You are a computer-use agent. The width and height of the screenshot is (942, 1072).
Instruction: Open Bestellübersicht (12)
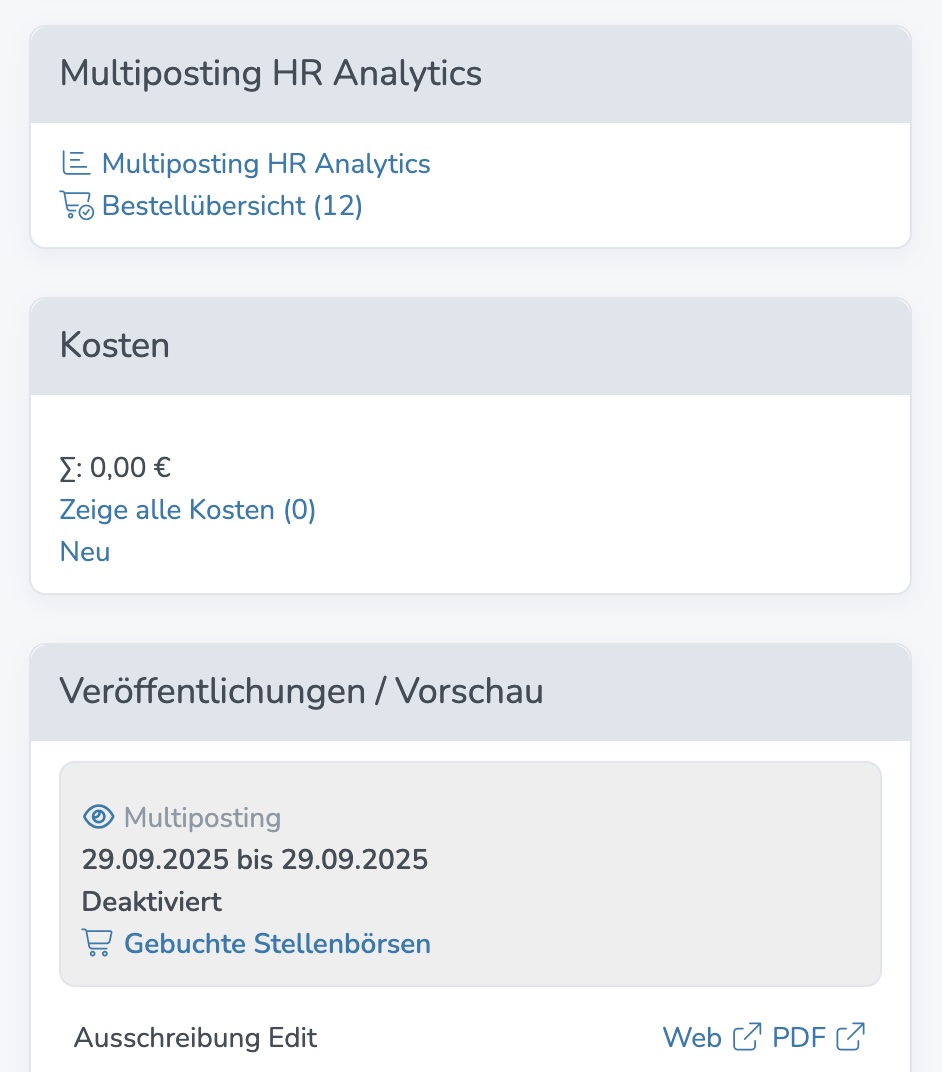(x=232, y=206)
